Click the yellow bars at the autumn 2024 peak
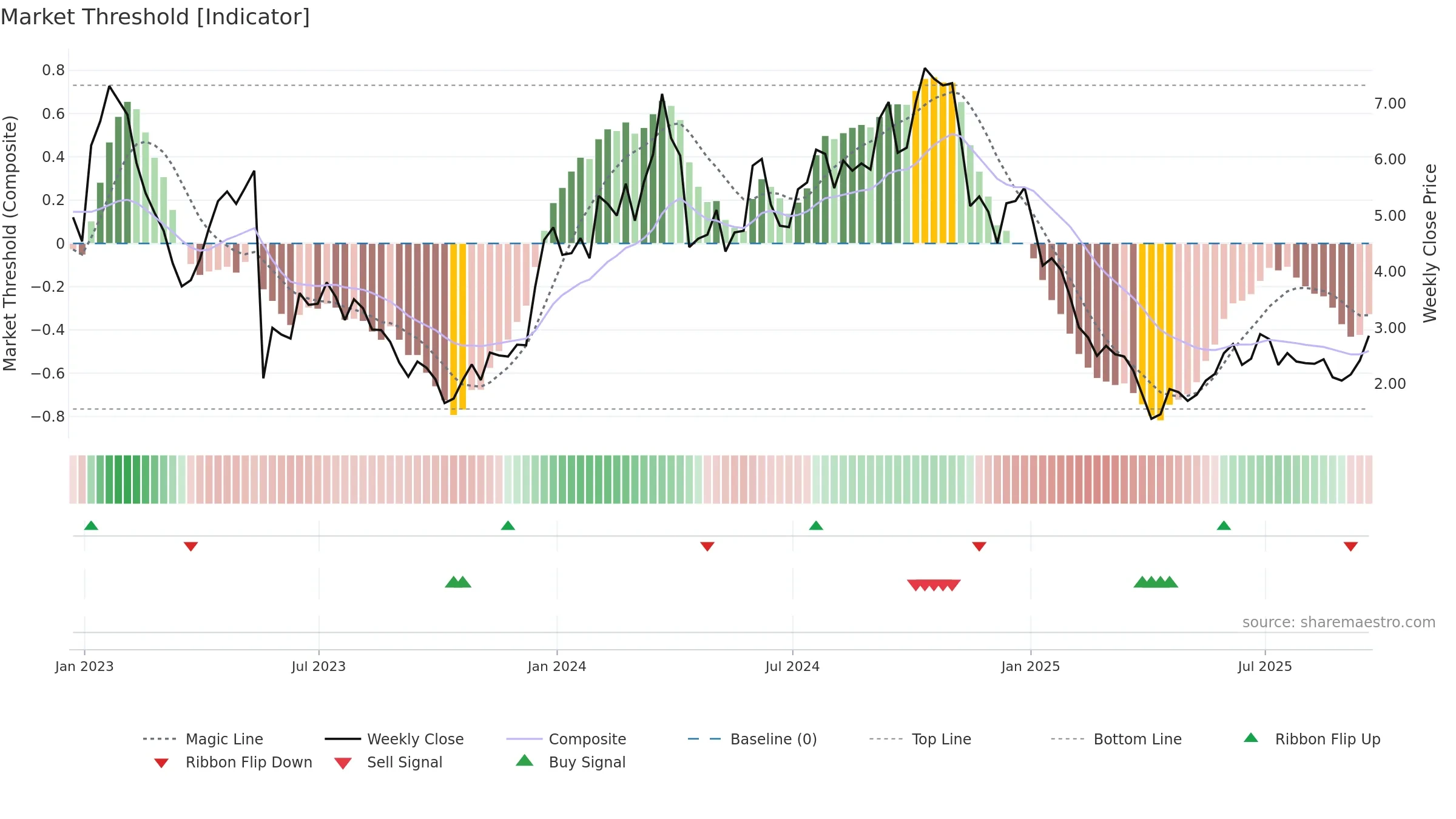Viewport: 1456px width, 819px height. pyautogui.click(x=934, y=161)
